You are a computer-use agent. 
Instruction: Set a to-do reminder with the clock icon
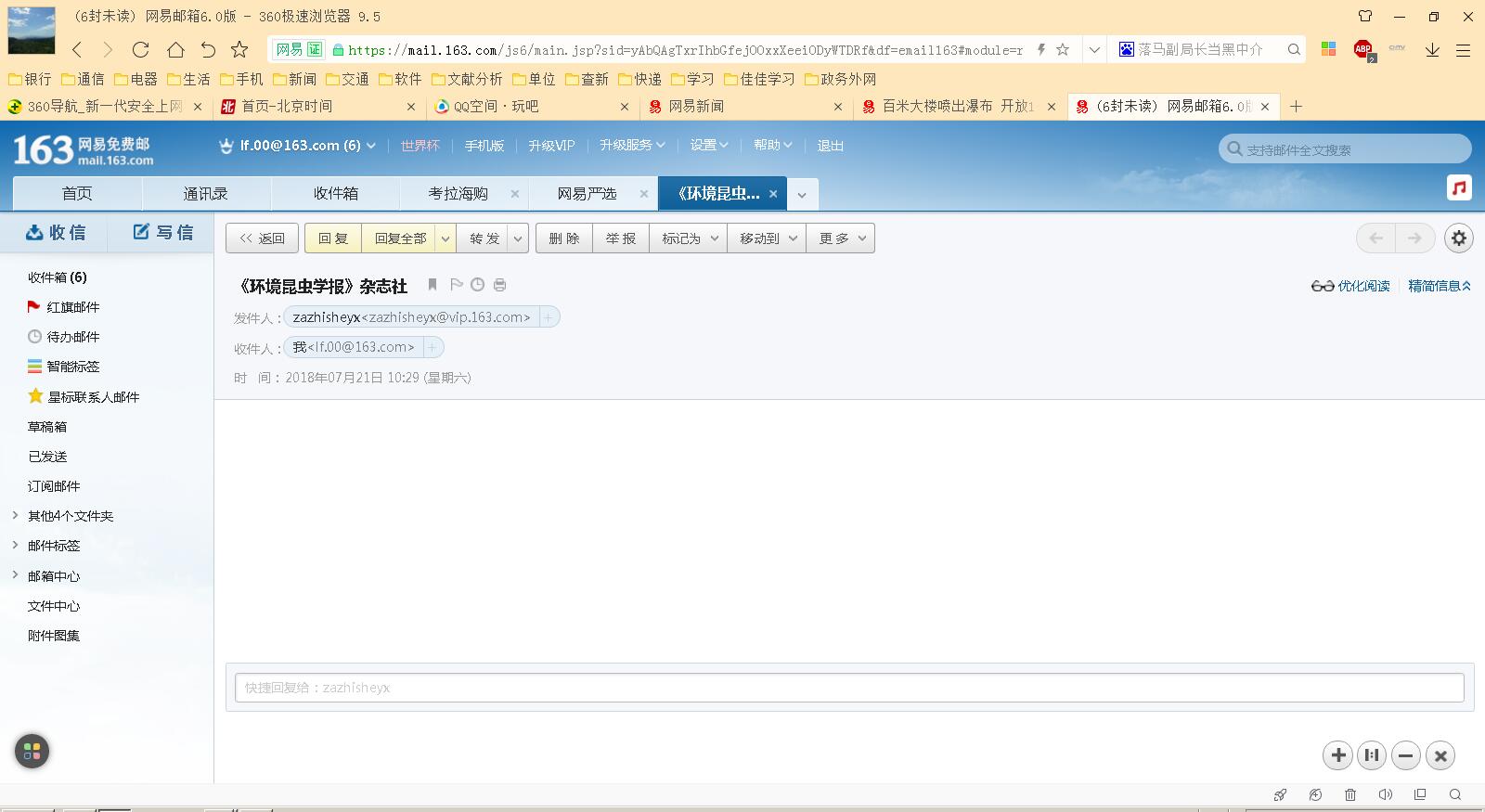tap(477, 285)
